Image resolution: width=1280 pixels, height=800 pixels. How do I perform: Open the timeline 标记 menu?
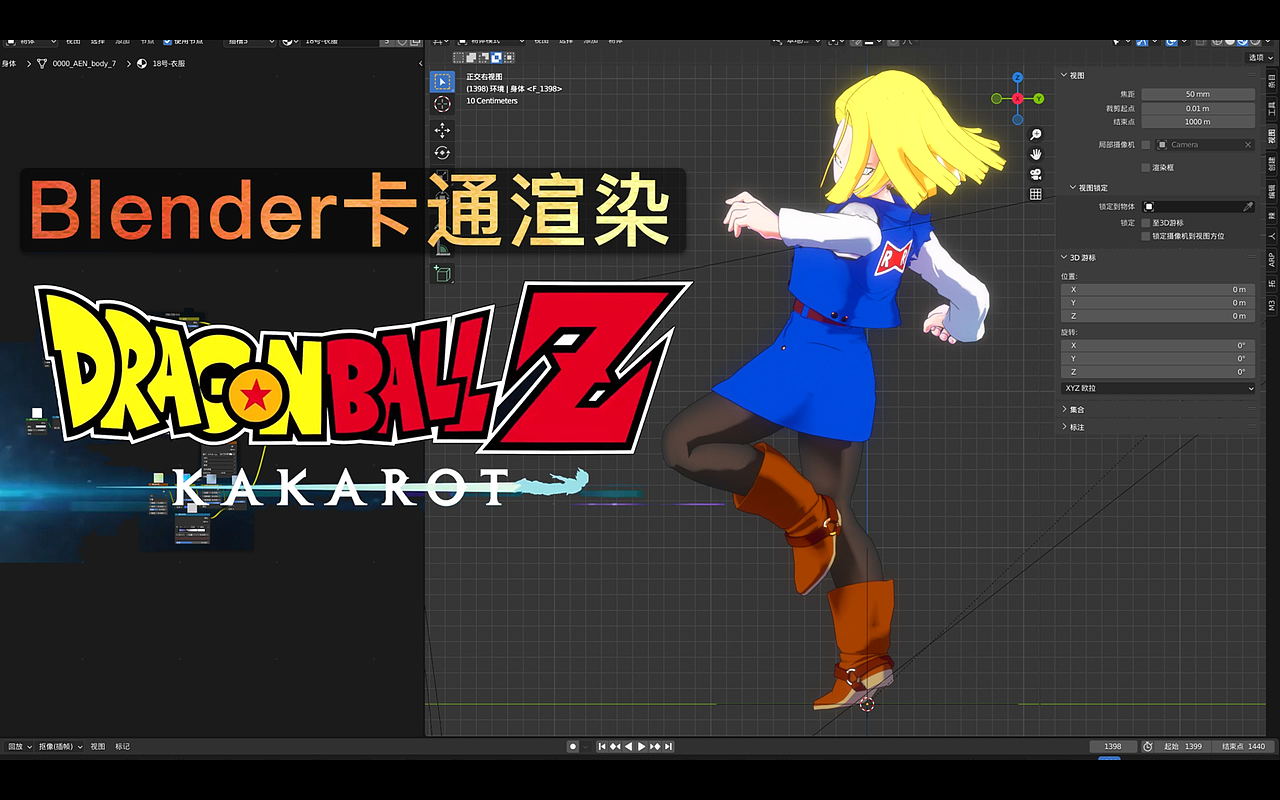click(122, 747)
